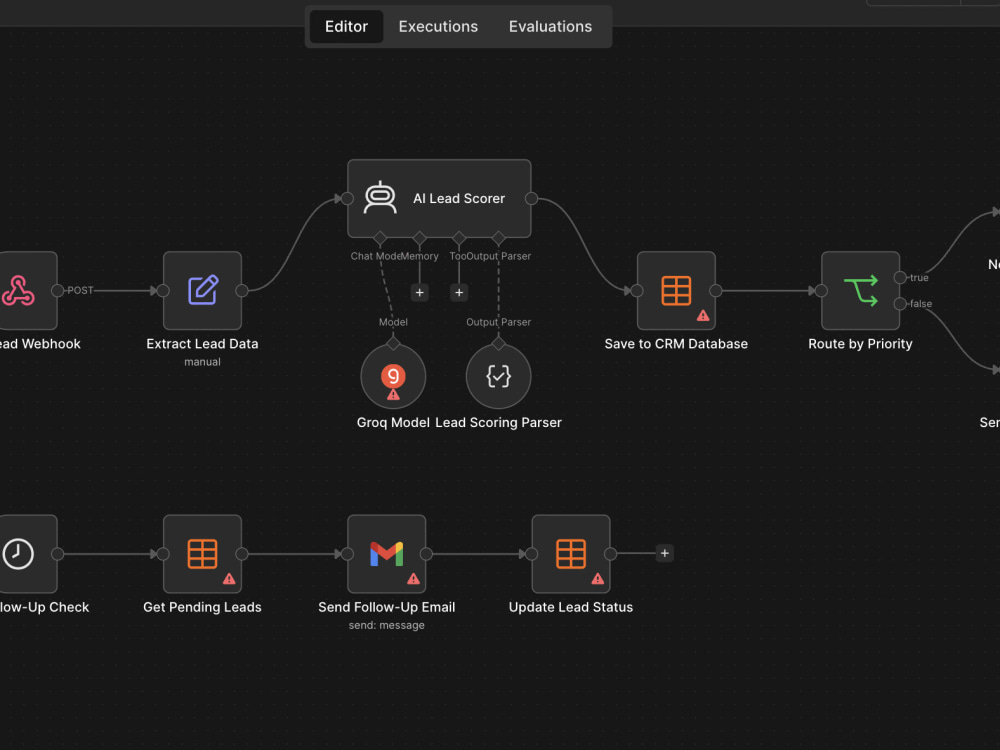Click the Model diamond atop Groq Model
1000x750 pixels.
pyautogui.click(x=393, y=344)
